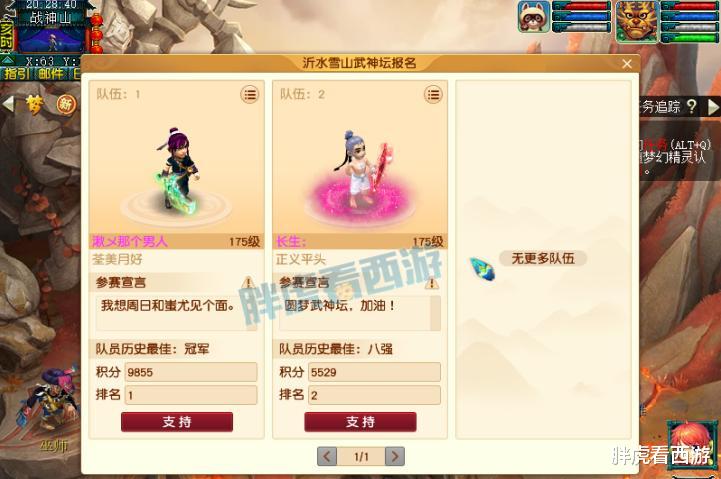The width and height of the screenshot is (721, 479).
Task: Collapse task tracker with right arrow
Action: [x=713, y=107]
